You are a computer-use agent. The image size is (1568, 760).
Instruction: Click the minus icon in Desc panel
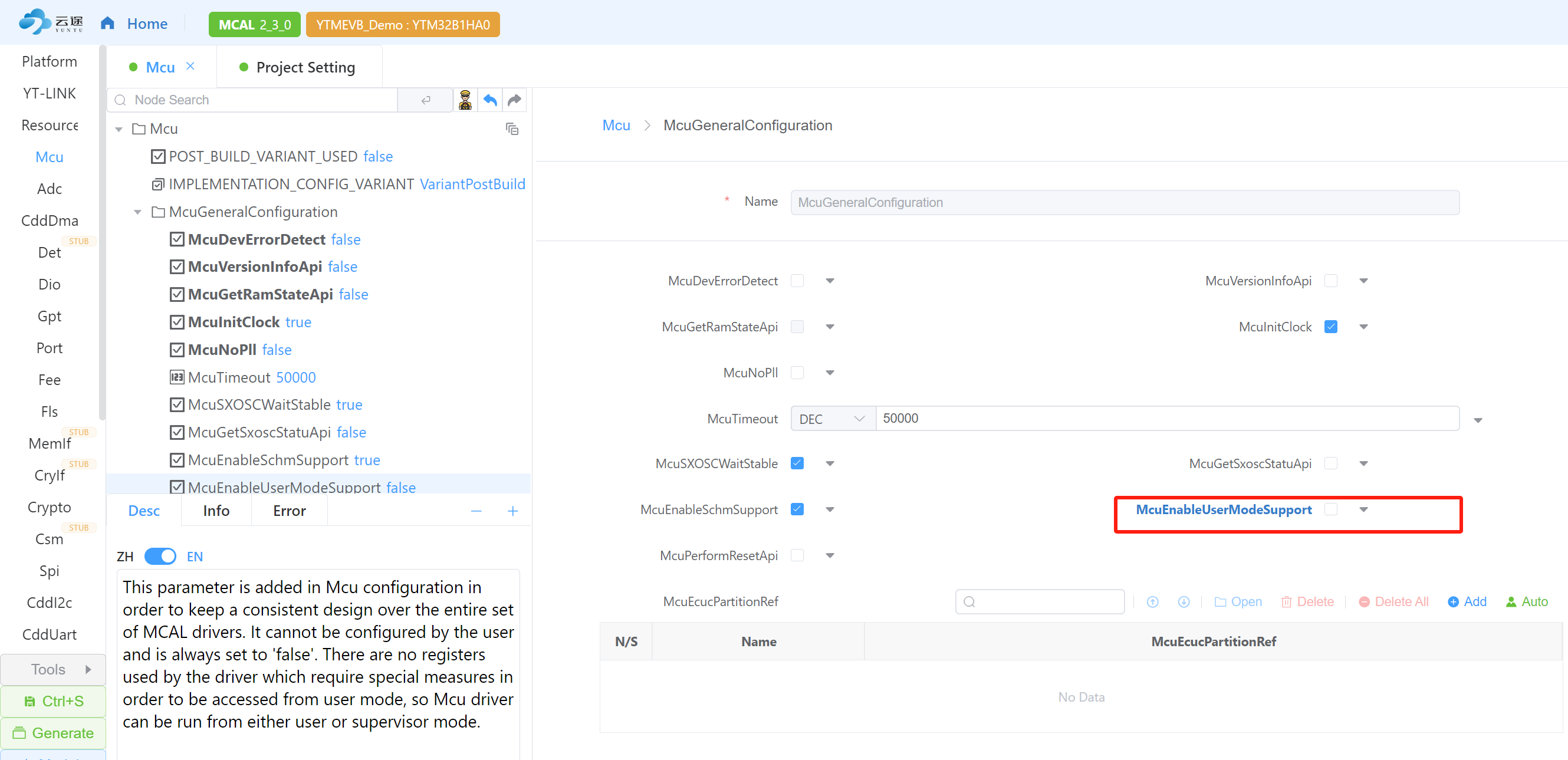pos(476,511)
